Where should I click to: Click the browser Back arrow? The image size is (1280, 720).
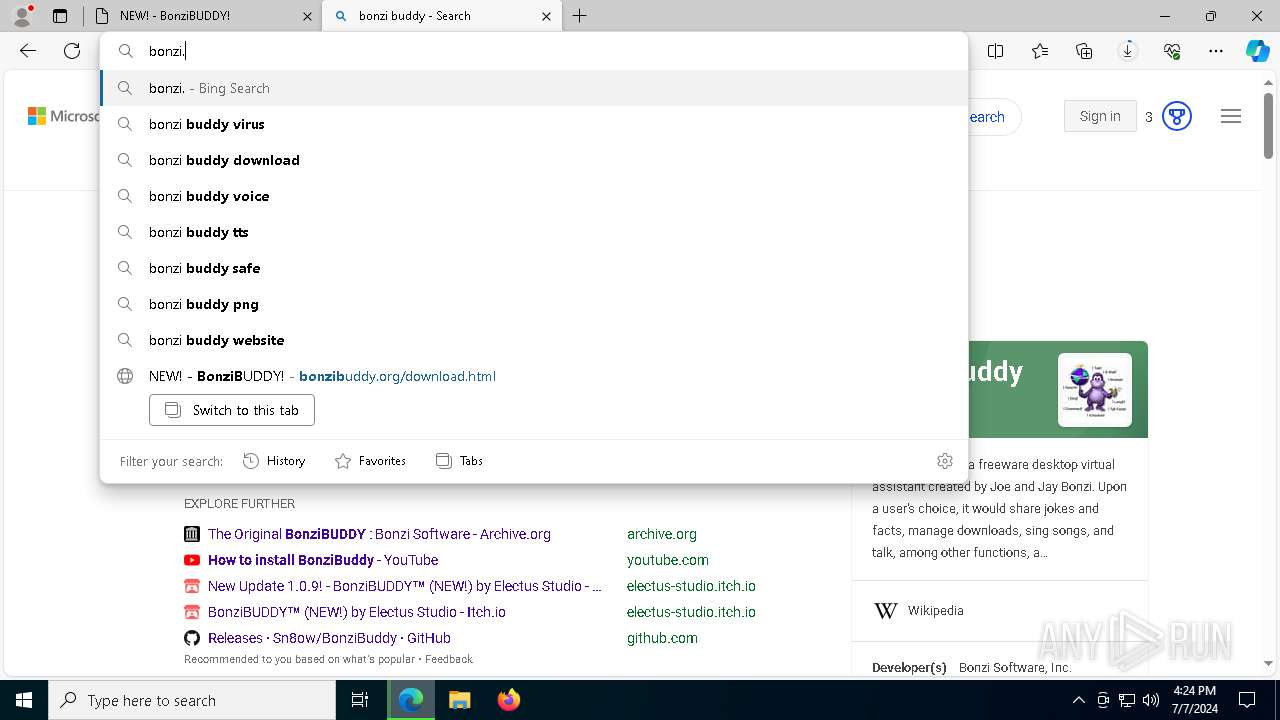(28, 51)
